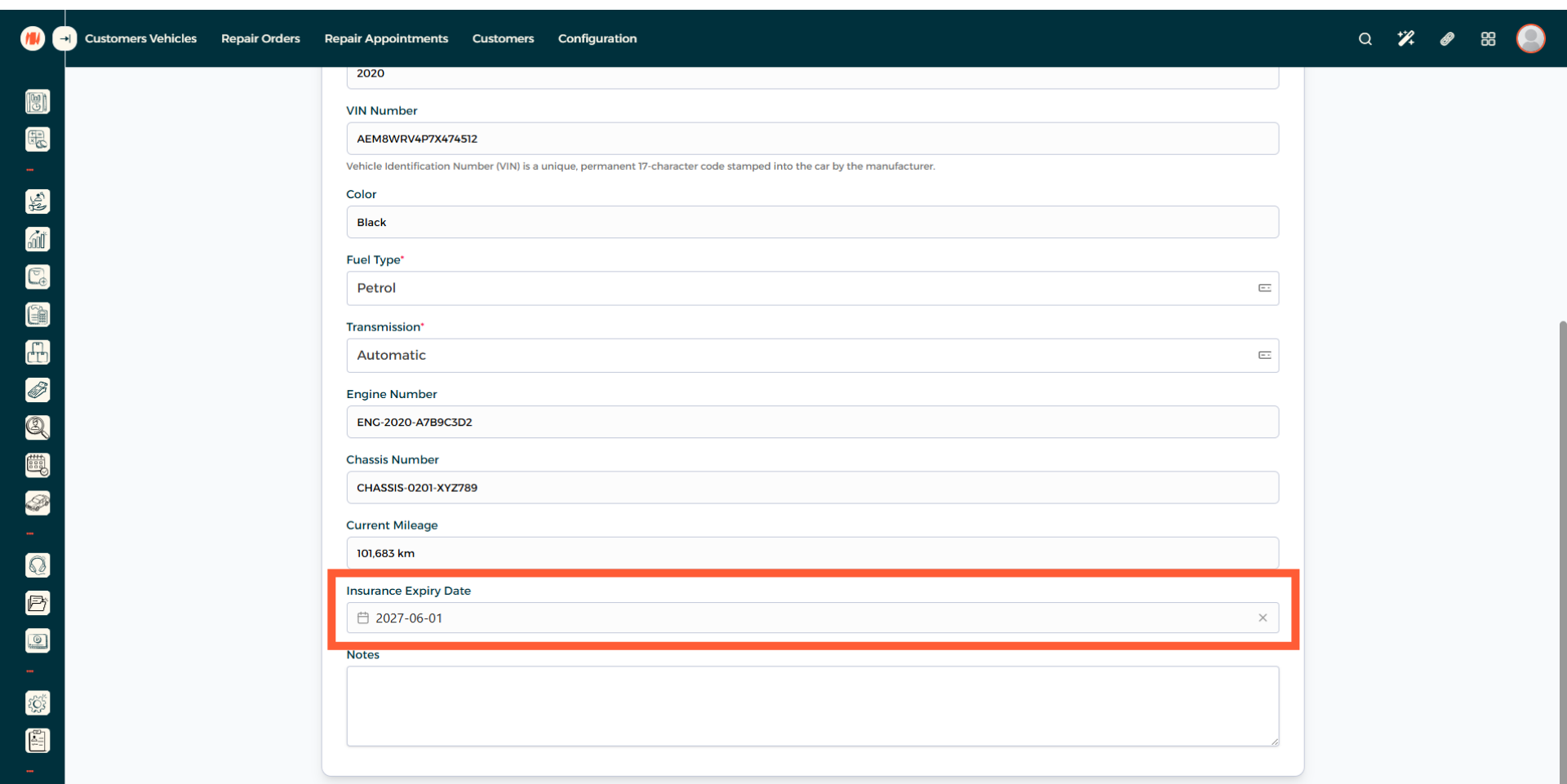Open the user avatar profile menu
1567x784 pixels.
(x=1530, y=38)
